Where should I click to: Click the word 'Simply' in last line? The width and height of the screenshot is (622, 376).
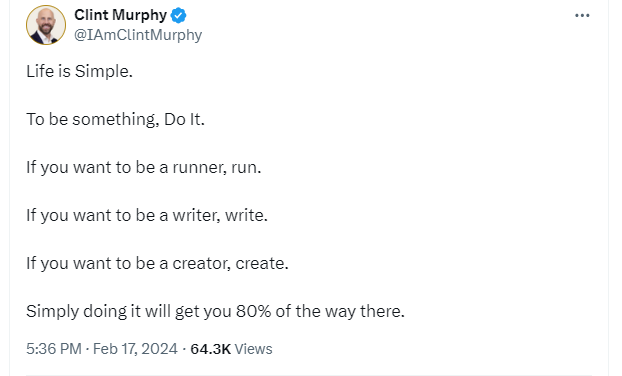tap(53, 312)
